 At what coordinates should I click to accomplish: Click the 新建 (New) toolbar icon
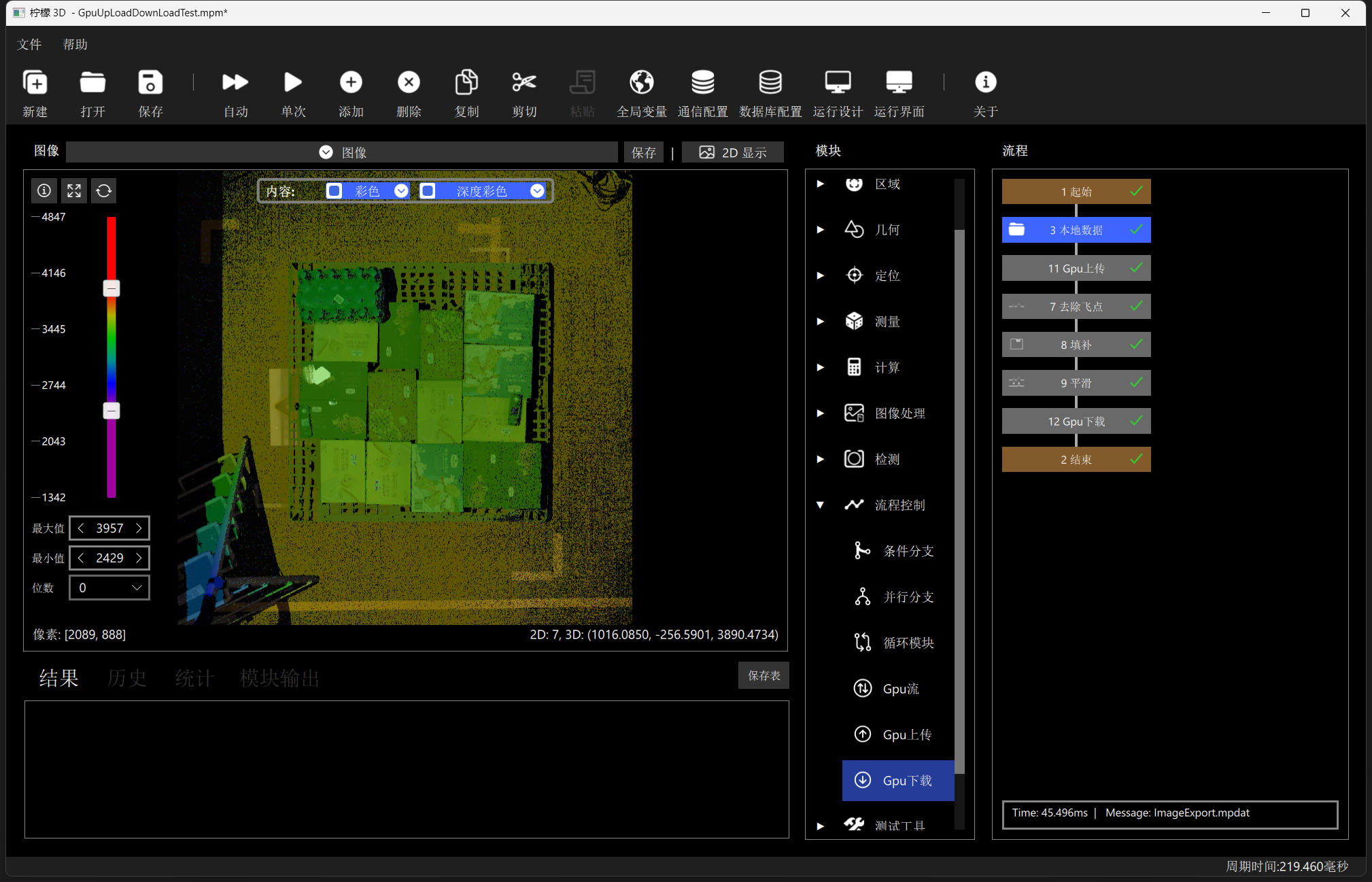35,82
